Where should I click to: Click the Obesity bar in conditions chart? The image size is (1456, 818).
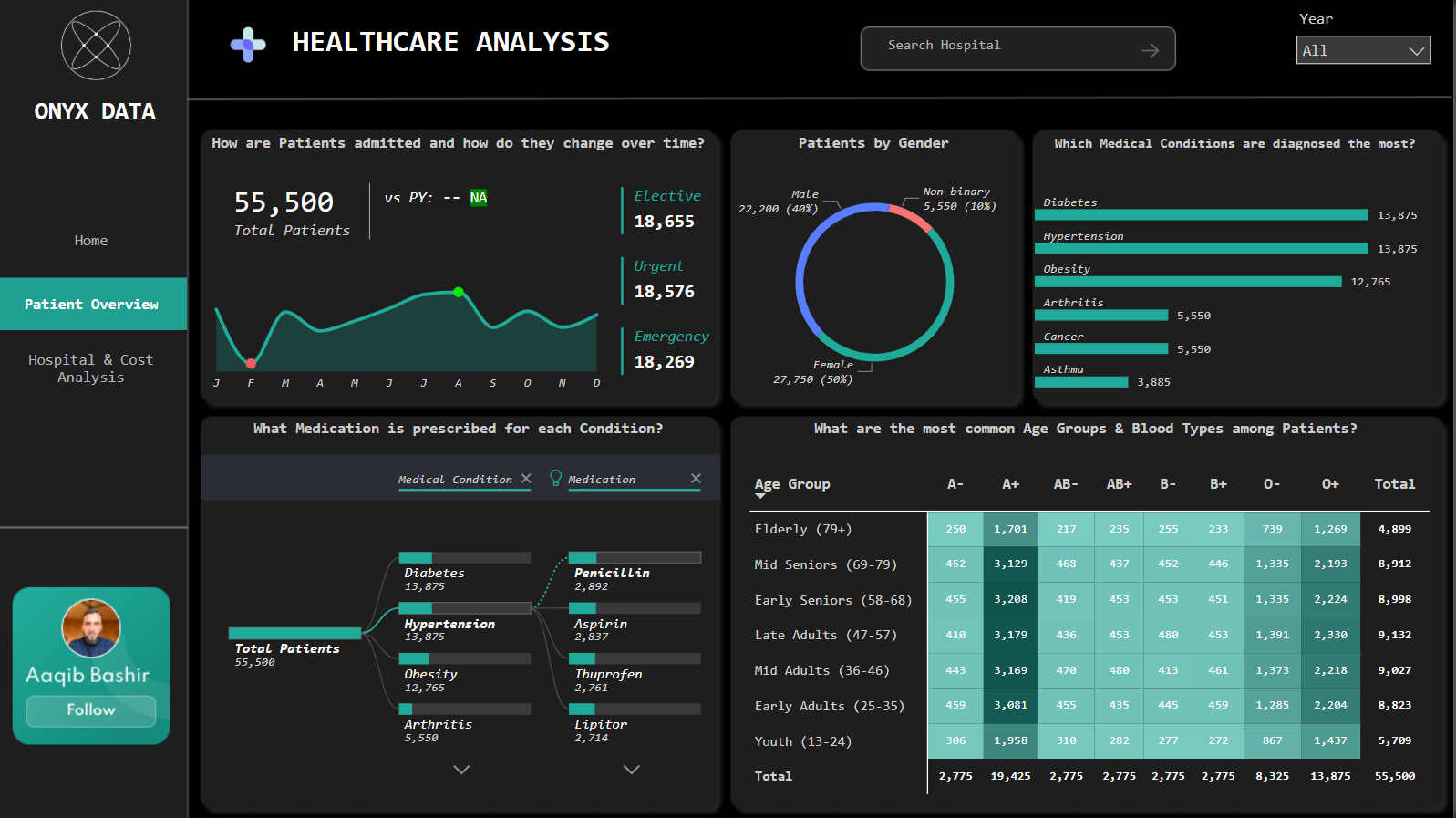click(1188, 282)
